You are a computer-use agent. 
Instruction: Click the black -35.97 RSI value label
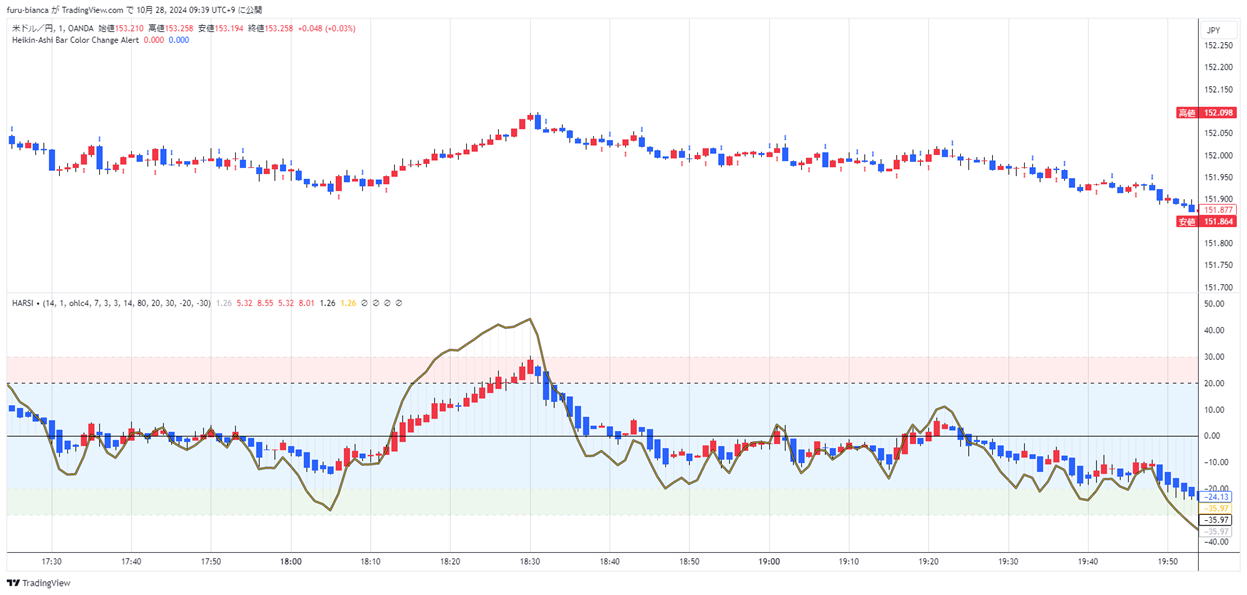1217,520
